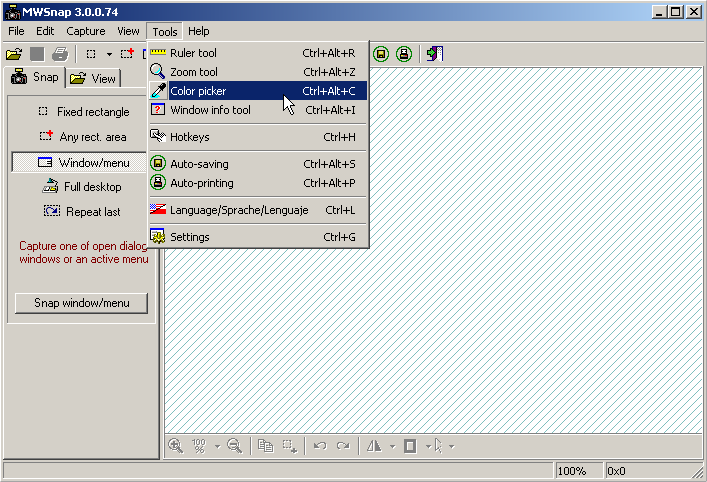Viewport: 707px width, 482px height.
Task: Click the open file folder icon in toolbar
Action: point(14,54)
